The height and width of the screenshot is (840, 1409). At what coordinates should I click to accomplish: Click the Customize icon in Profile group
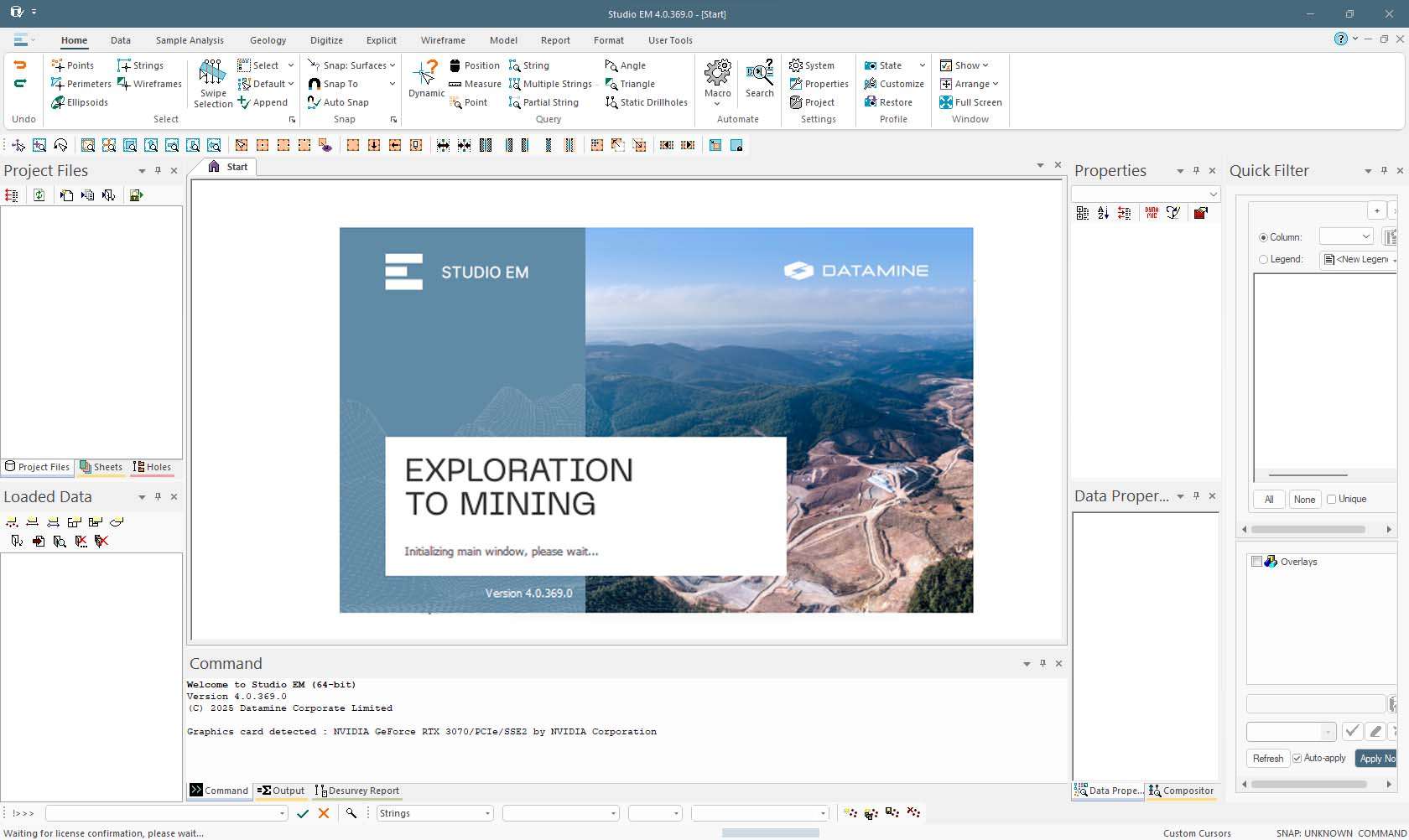(x=893, y=84)
